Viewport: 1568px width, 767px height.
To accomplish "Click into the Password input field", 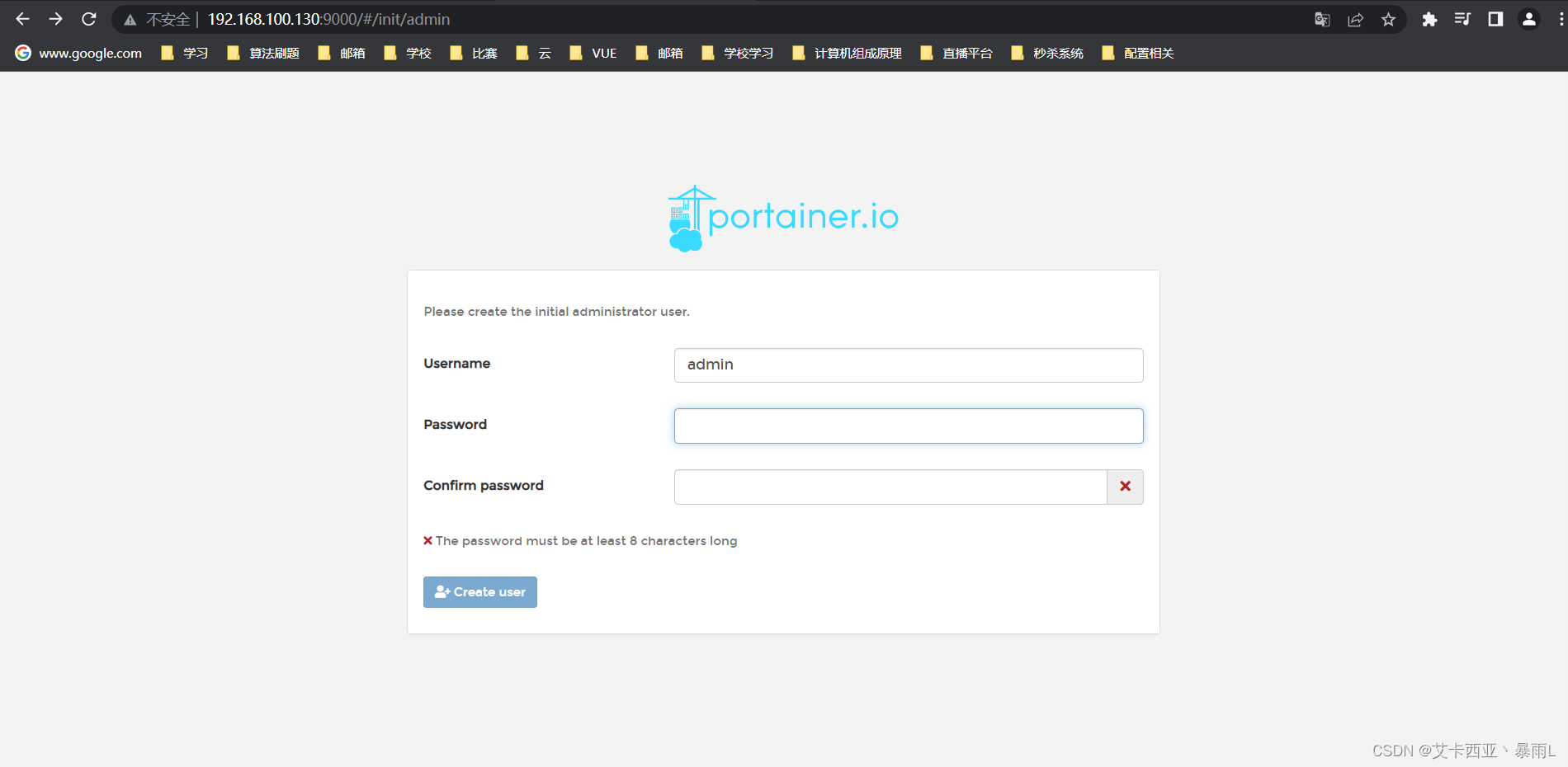I will coord(909,426).
